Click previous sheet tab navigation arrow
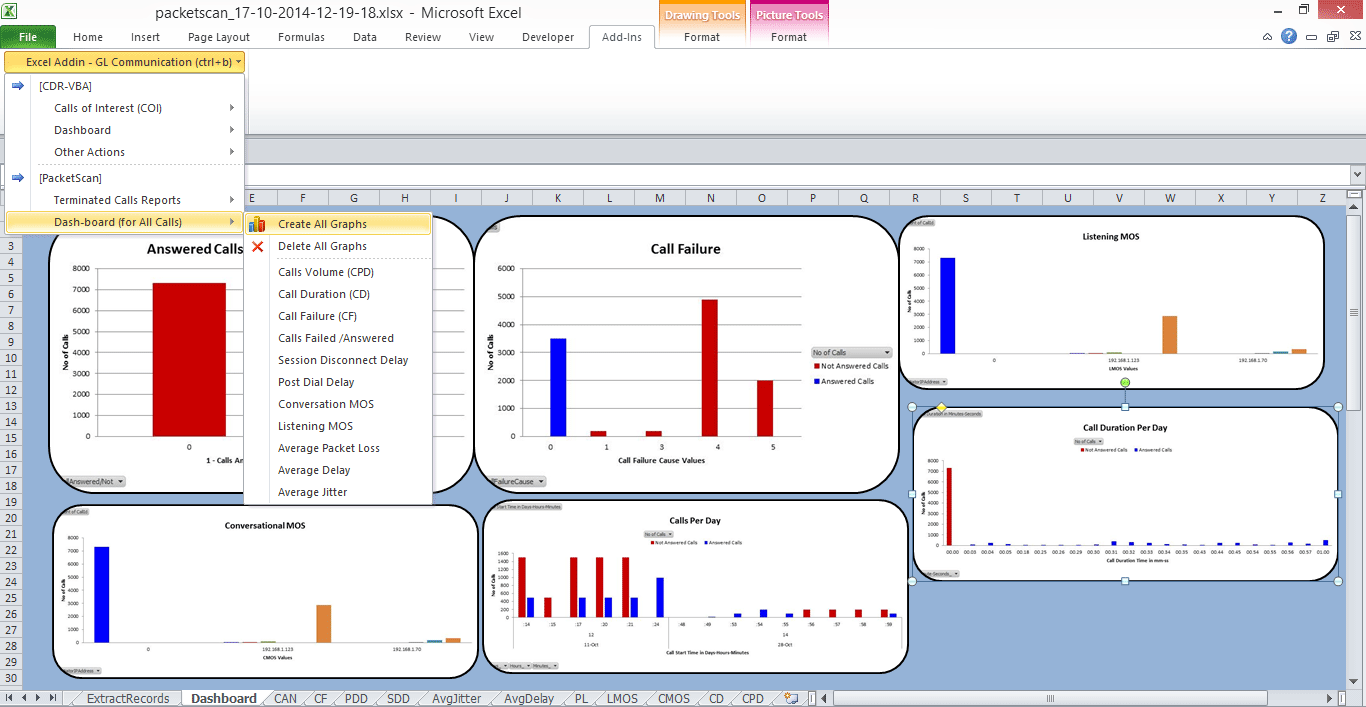Image resolution: width=1366 pixels, height=707 pixels. click(25, 698)
